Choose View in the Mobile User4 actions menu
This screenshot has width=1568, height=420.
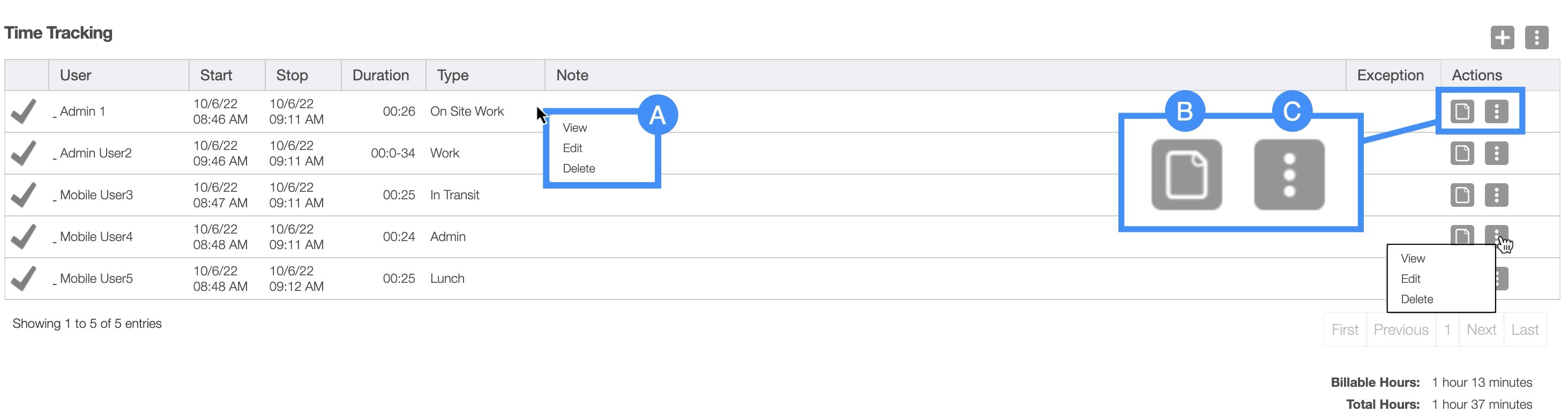coord(1412,259)
